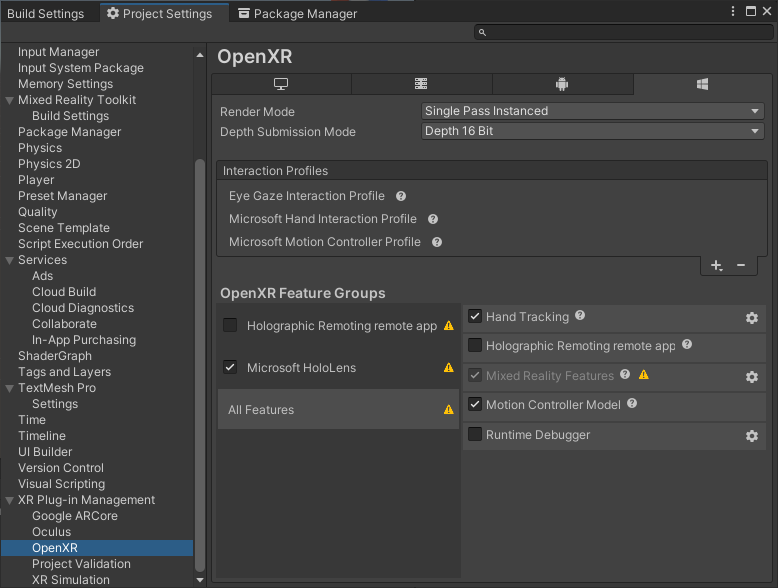Select the All Features group

coord(338,409)
